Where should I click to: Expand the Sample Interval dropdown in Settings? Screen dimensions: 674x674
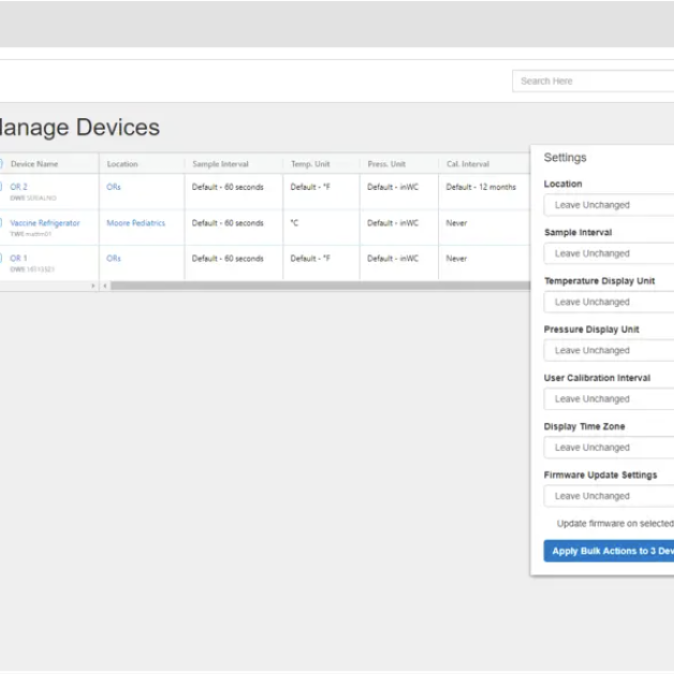(x=608, y=254)
